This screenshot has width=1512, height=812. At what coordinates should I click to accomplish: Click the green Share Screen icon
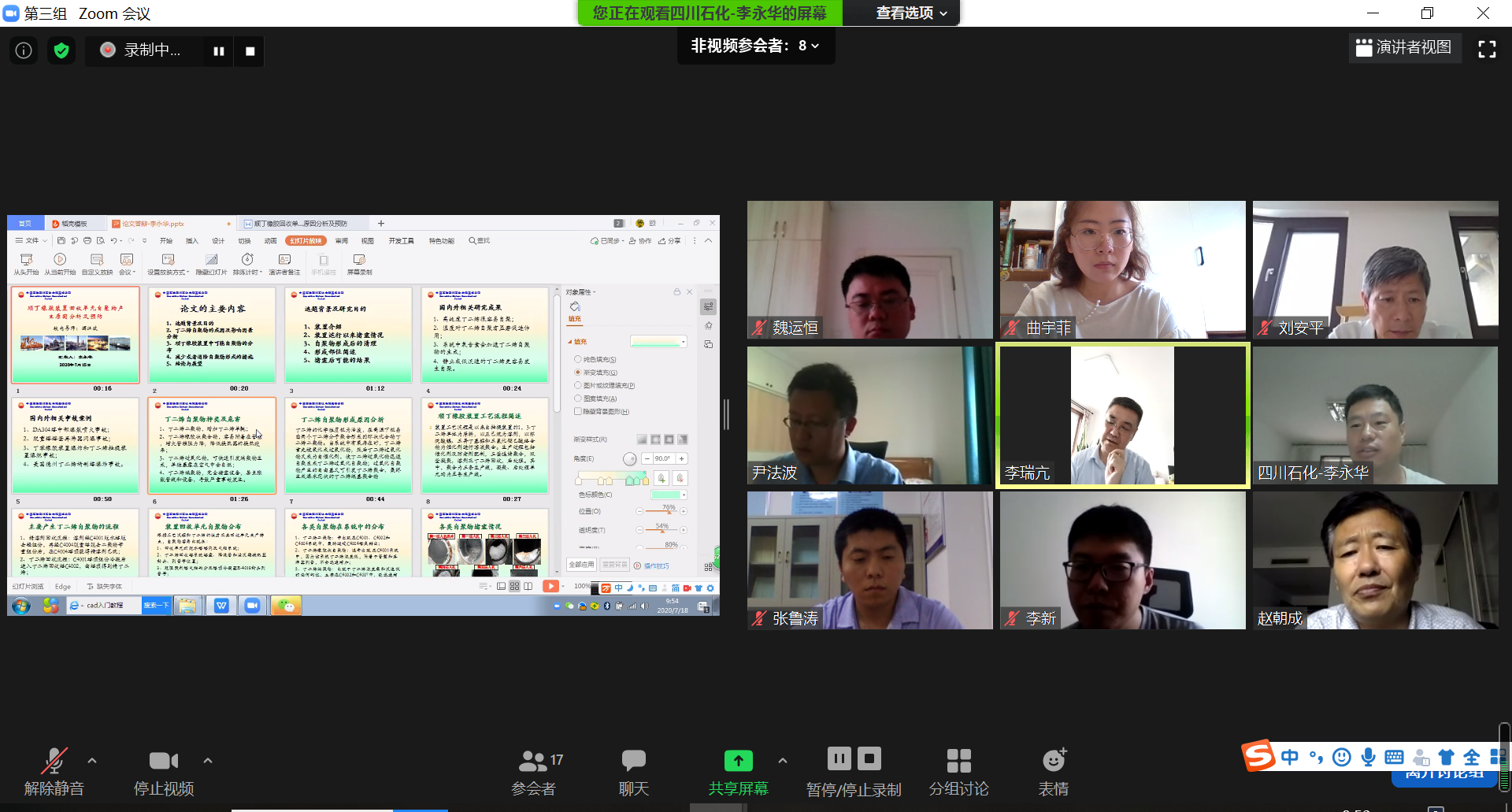(738, 761)
